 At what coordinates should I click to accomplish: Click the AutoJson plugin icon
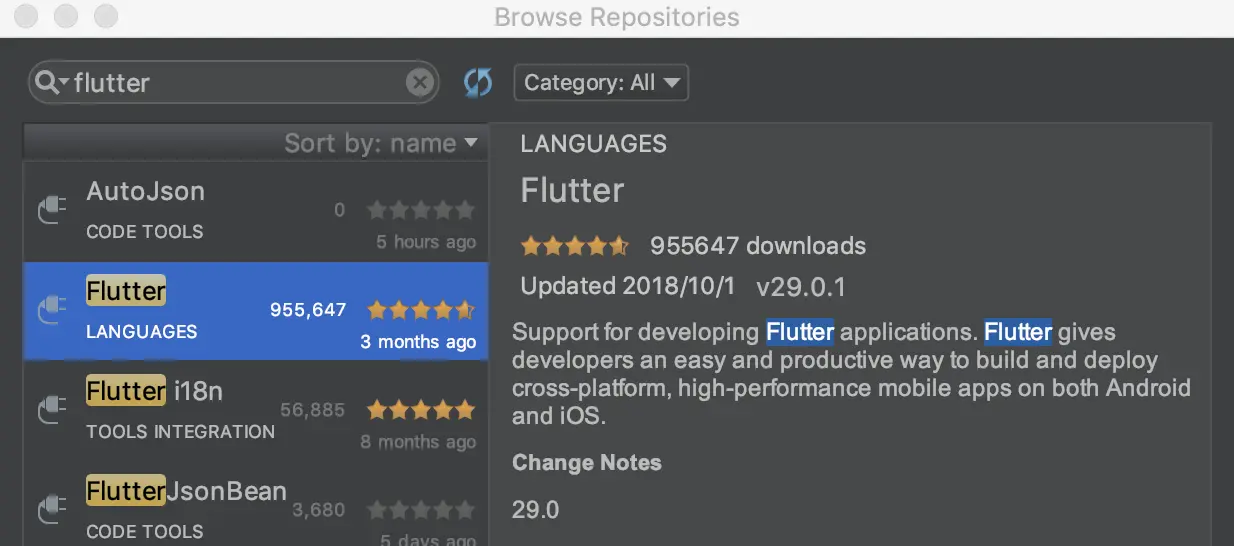pos(52,211)
